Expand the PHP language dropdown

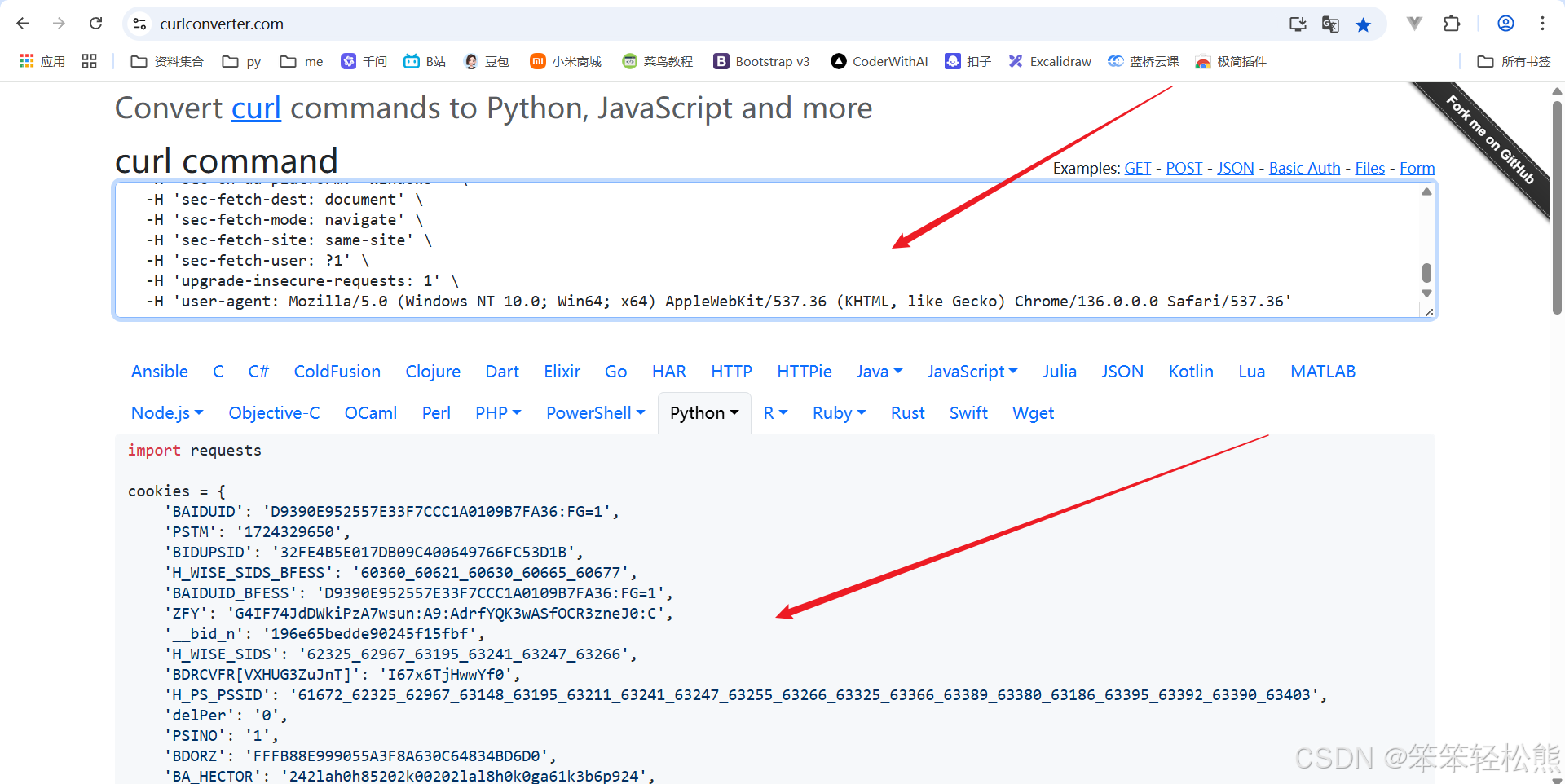498,413
